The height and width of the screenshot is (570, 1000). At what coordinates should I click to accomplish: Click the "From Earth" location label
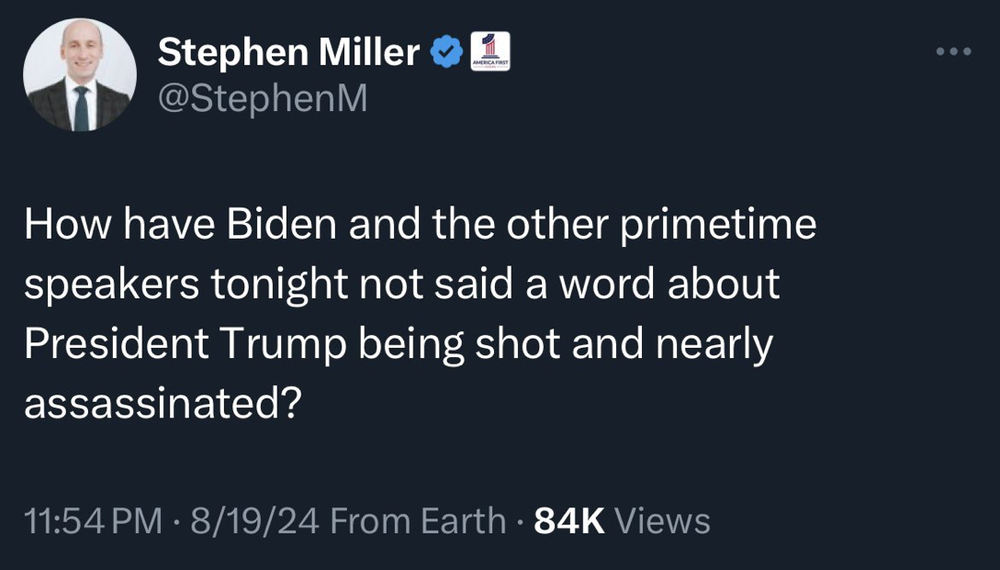tap(418, 521)
